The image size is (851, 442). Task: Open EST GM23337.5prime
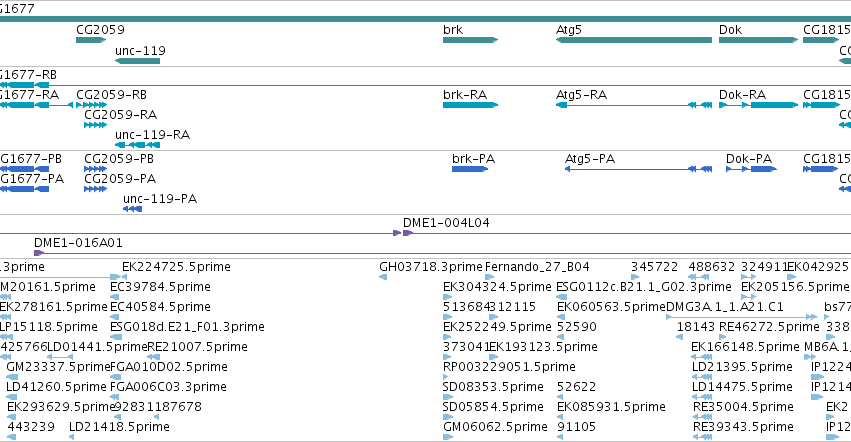[12, 377]
